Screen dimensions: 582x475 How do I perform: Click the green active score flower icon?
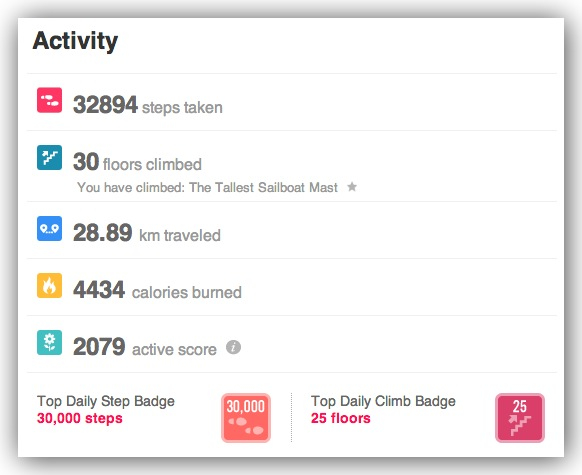point(49,343)
